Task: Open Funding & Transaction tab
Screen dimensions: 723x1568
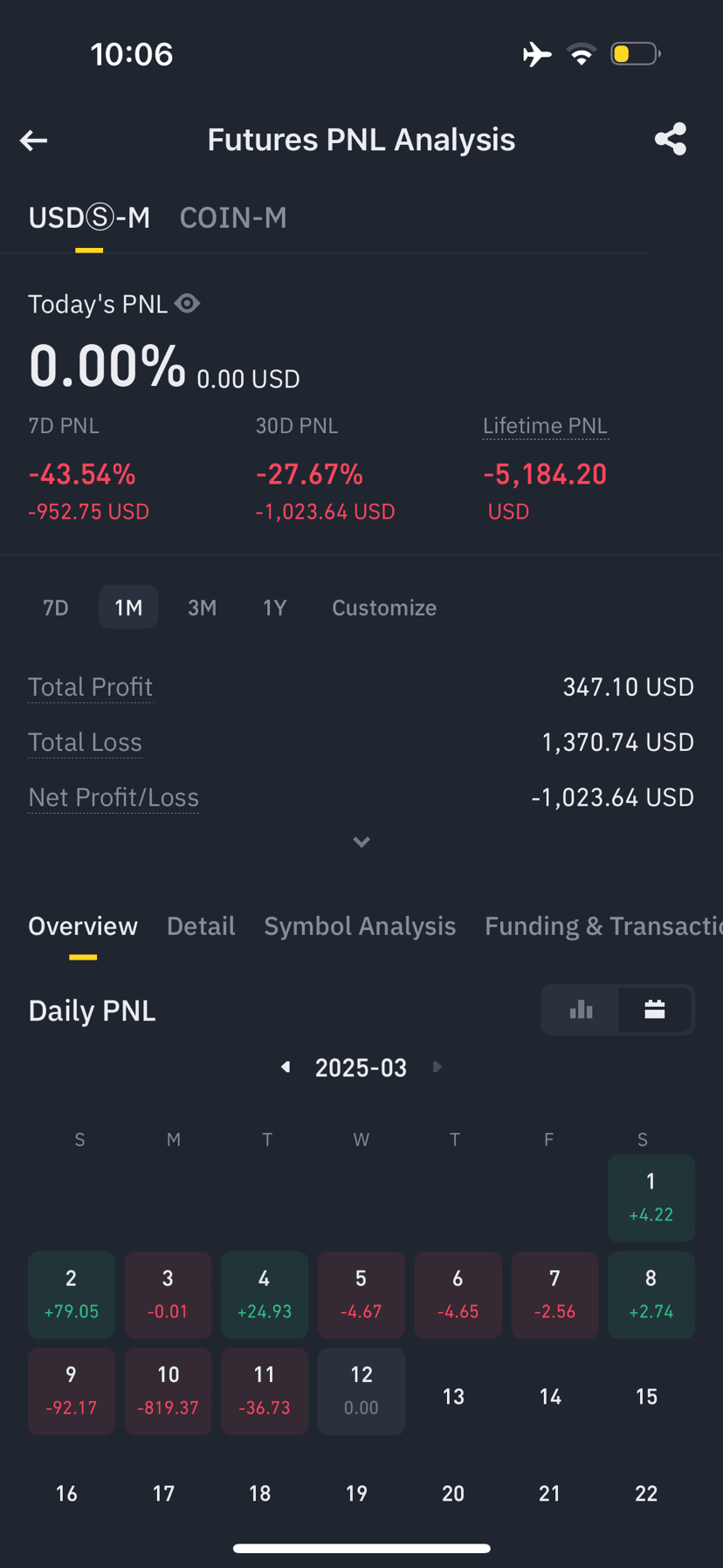Action: pos(603,925)
